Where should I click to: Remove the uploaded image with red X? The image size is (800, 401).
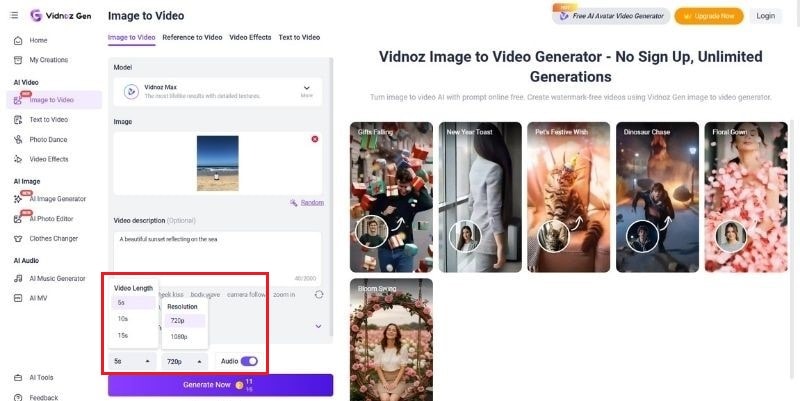pos(315,139)
